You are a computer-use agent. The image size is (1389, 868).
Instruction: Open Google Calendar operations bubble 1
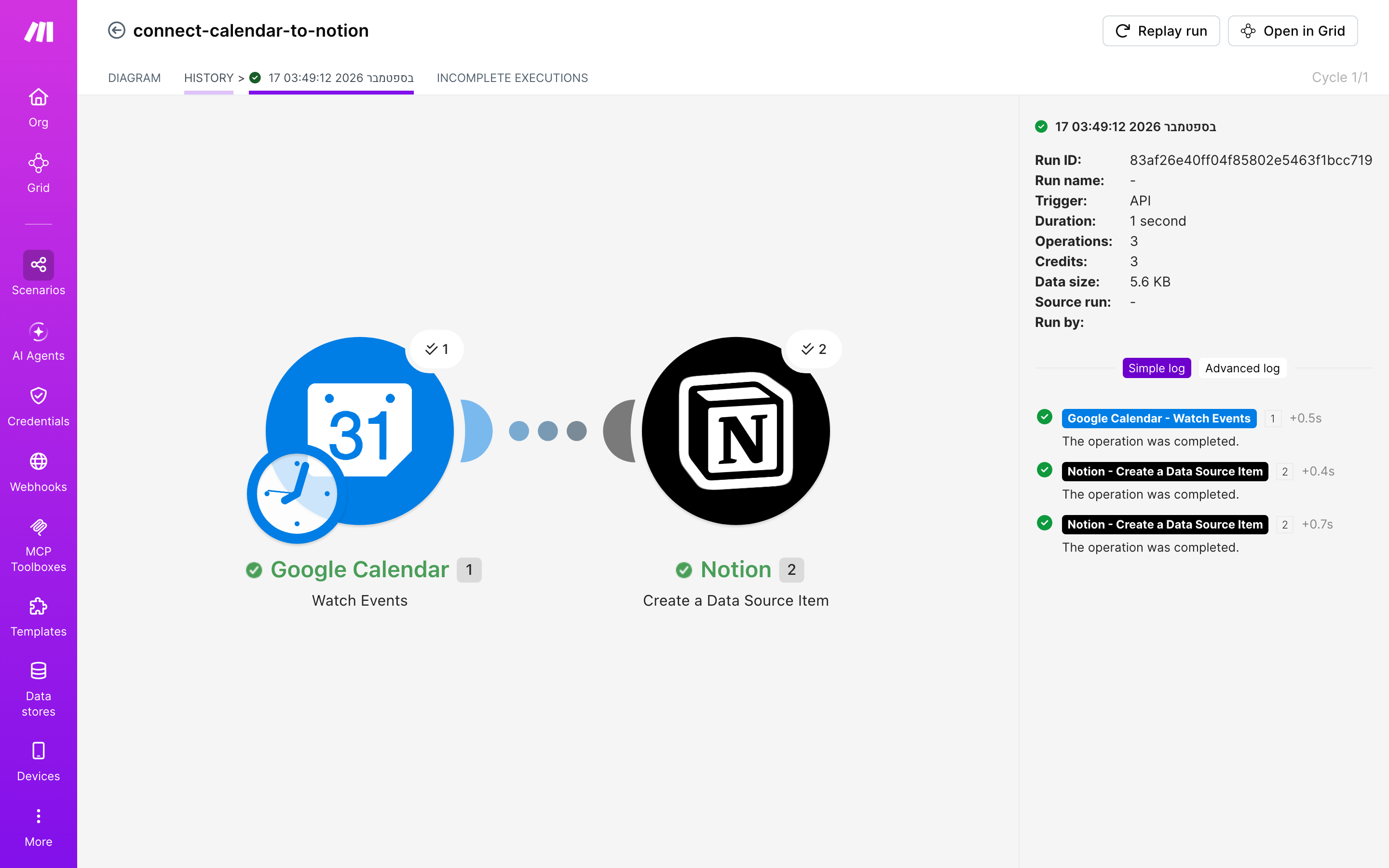(436, 349)
